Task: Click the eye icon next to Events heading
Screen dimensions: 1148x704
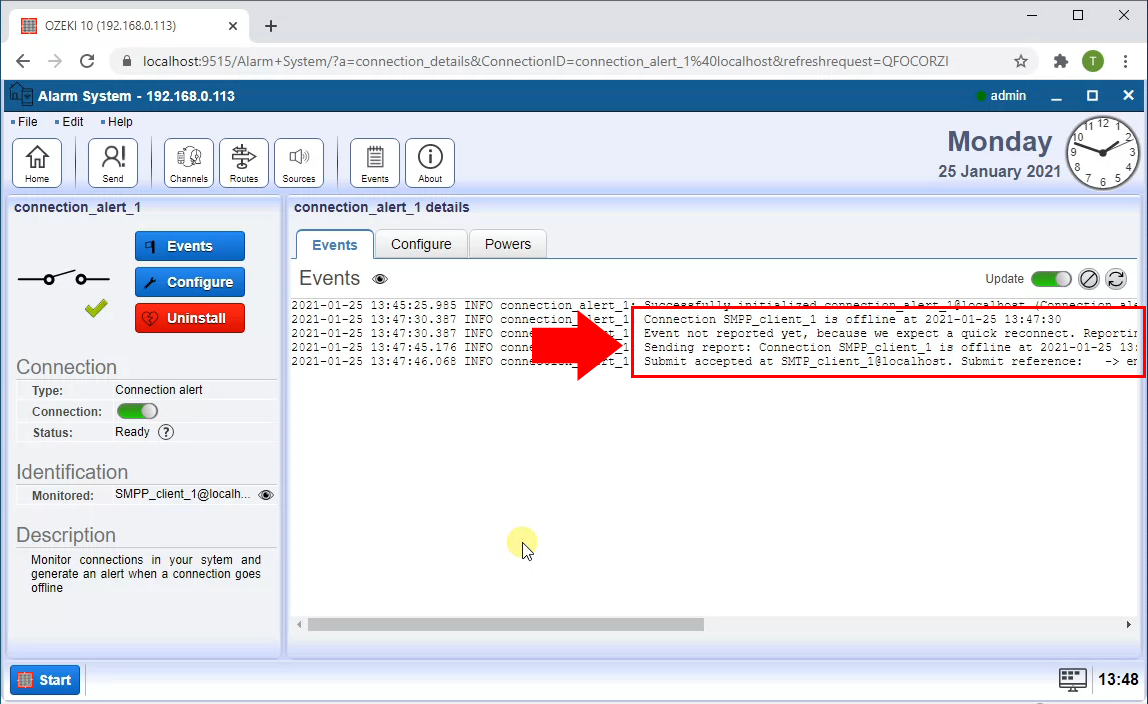Action: tap(380, 279)
